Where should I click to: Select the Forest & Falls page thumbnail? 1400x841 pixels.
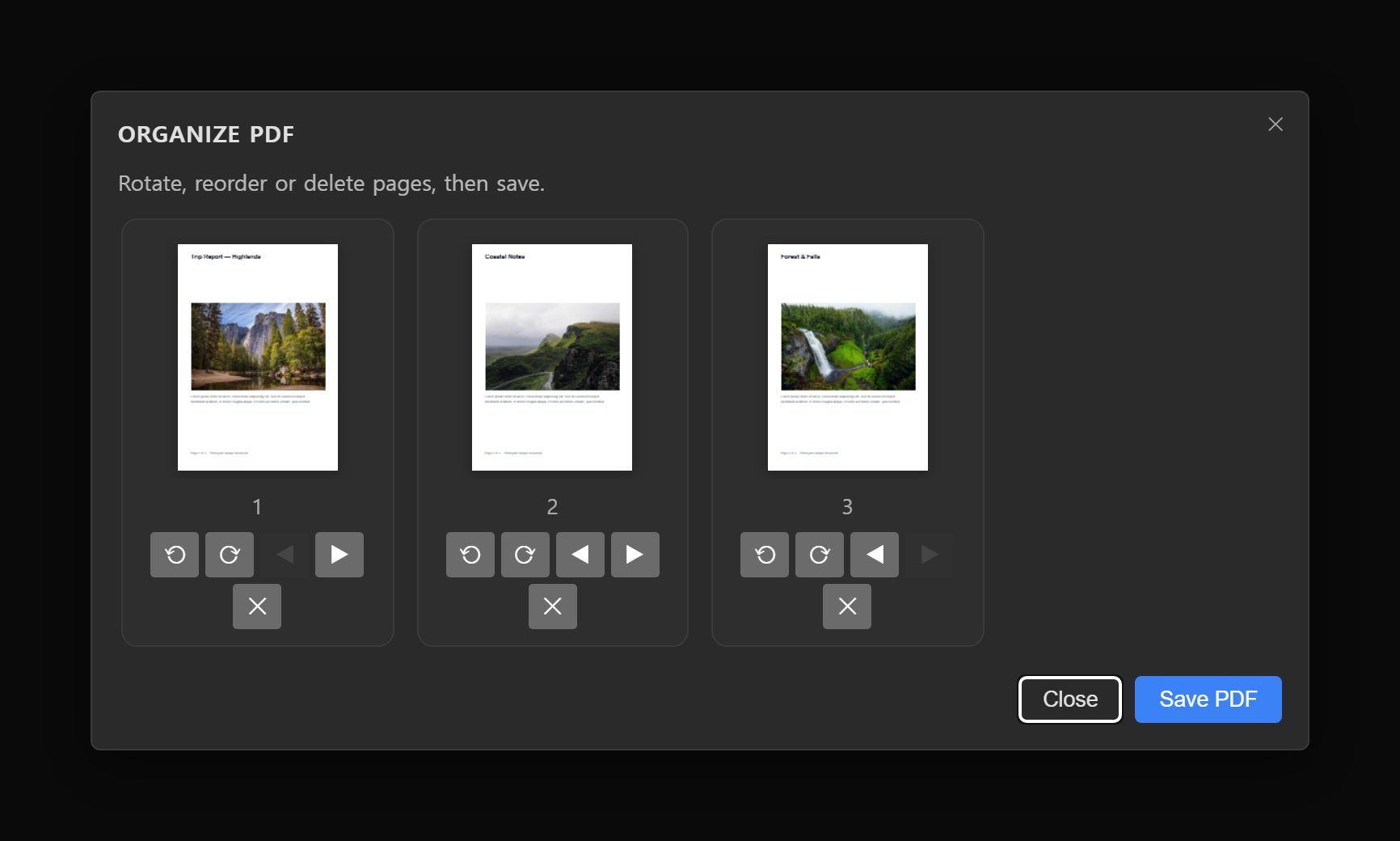click(x=848, y=357)
